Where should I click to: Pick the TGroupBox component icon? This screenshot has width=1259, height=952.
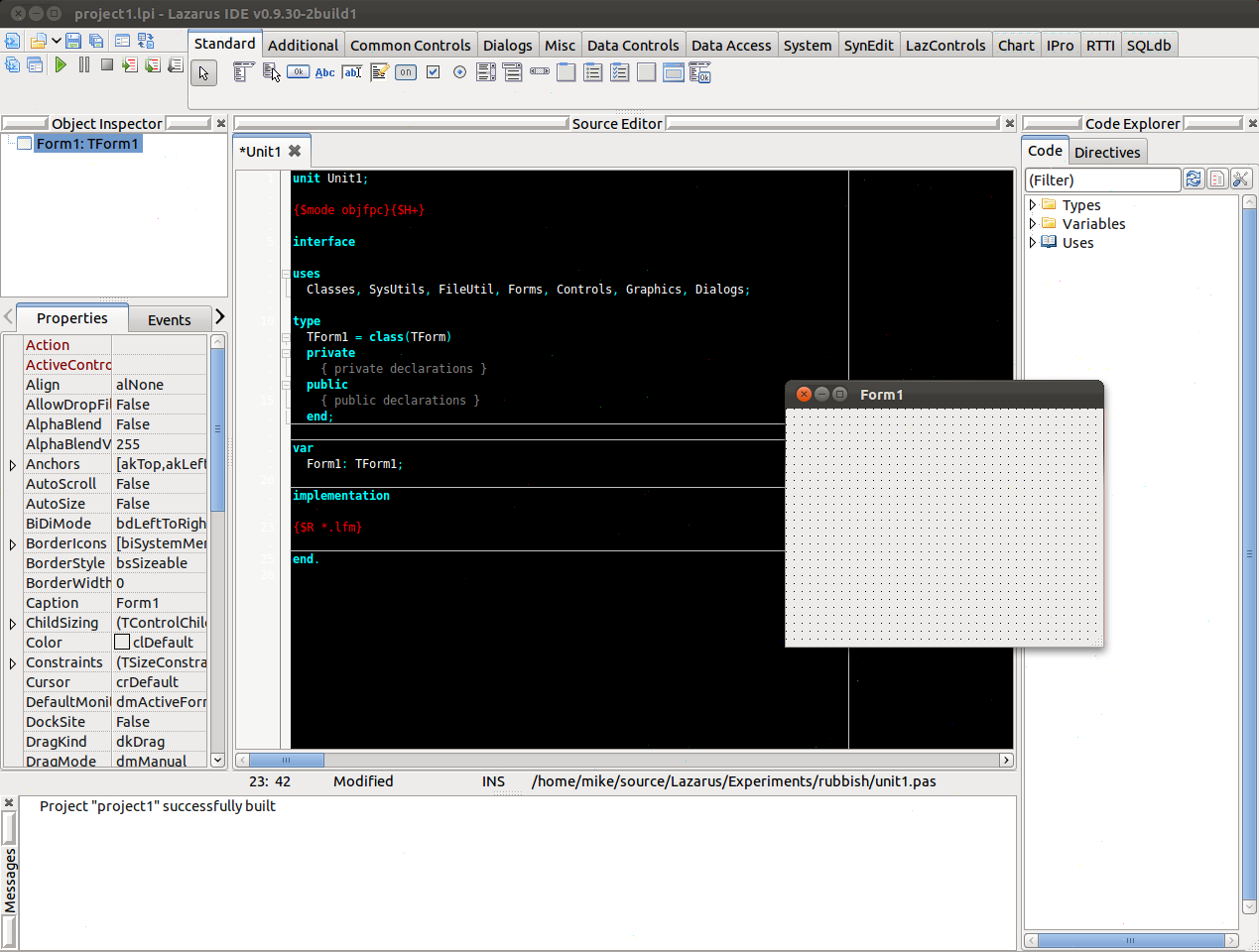(x=567, y=72)
